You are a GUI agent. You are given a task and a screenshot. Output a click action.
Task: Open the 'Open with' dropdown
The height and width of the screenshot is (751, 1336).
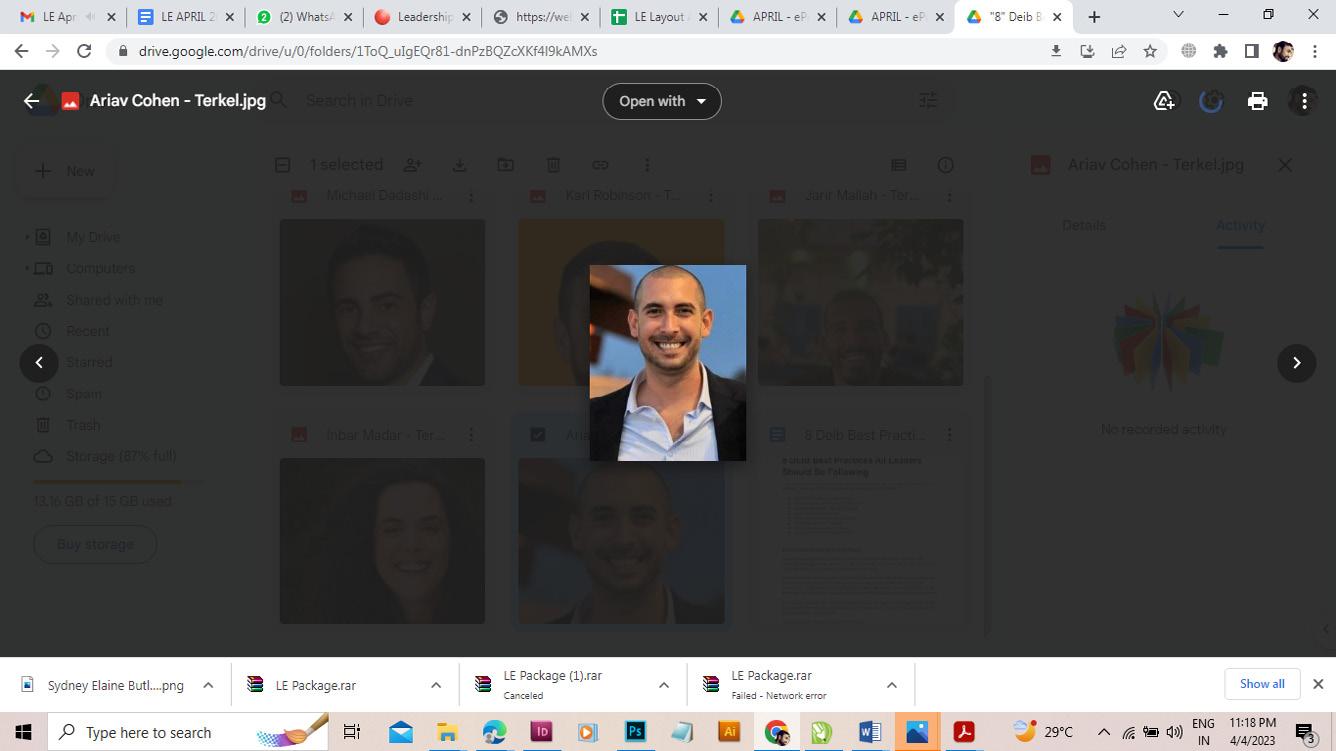[x=662, y=101]
